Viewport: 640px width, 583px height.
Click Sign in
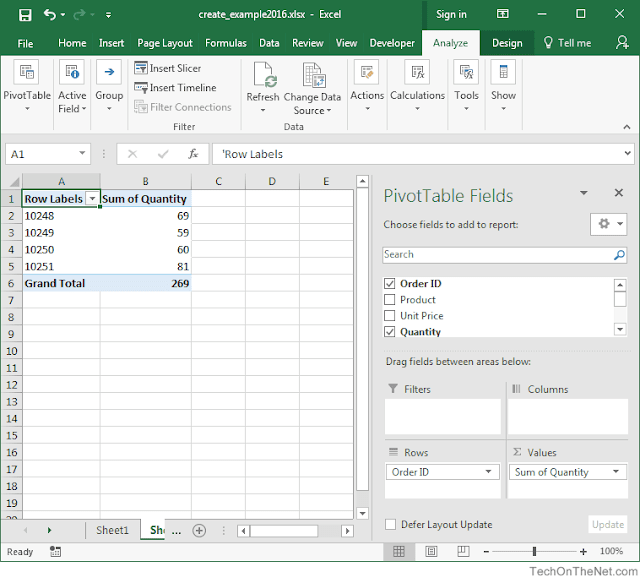(451, 15)
